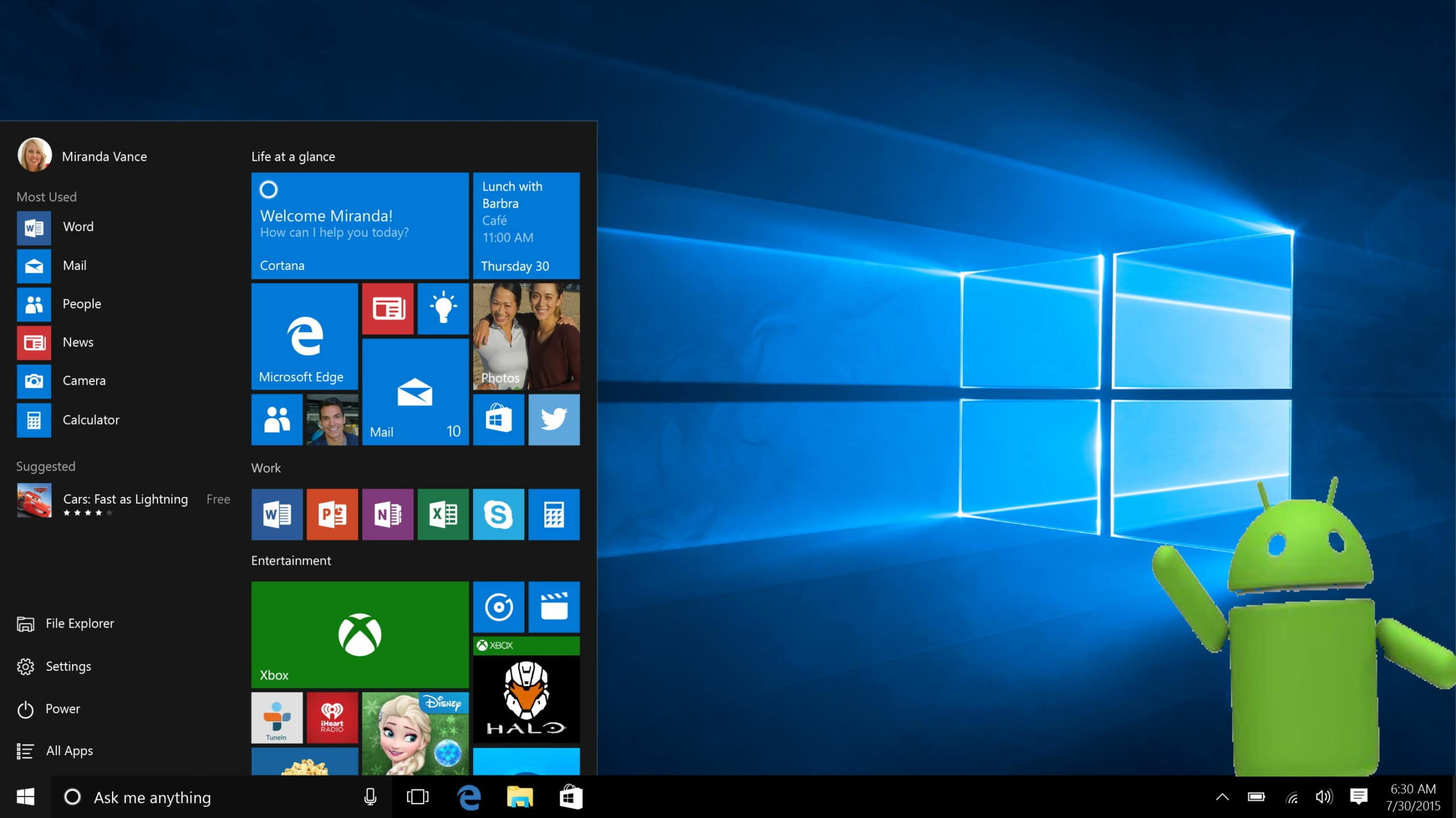Open File Explorer from the taskbar
Screen dimensions: 1456x818
pyautogui.click(x=520, y=797)
